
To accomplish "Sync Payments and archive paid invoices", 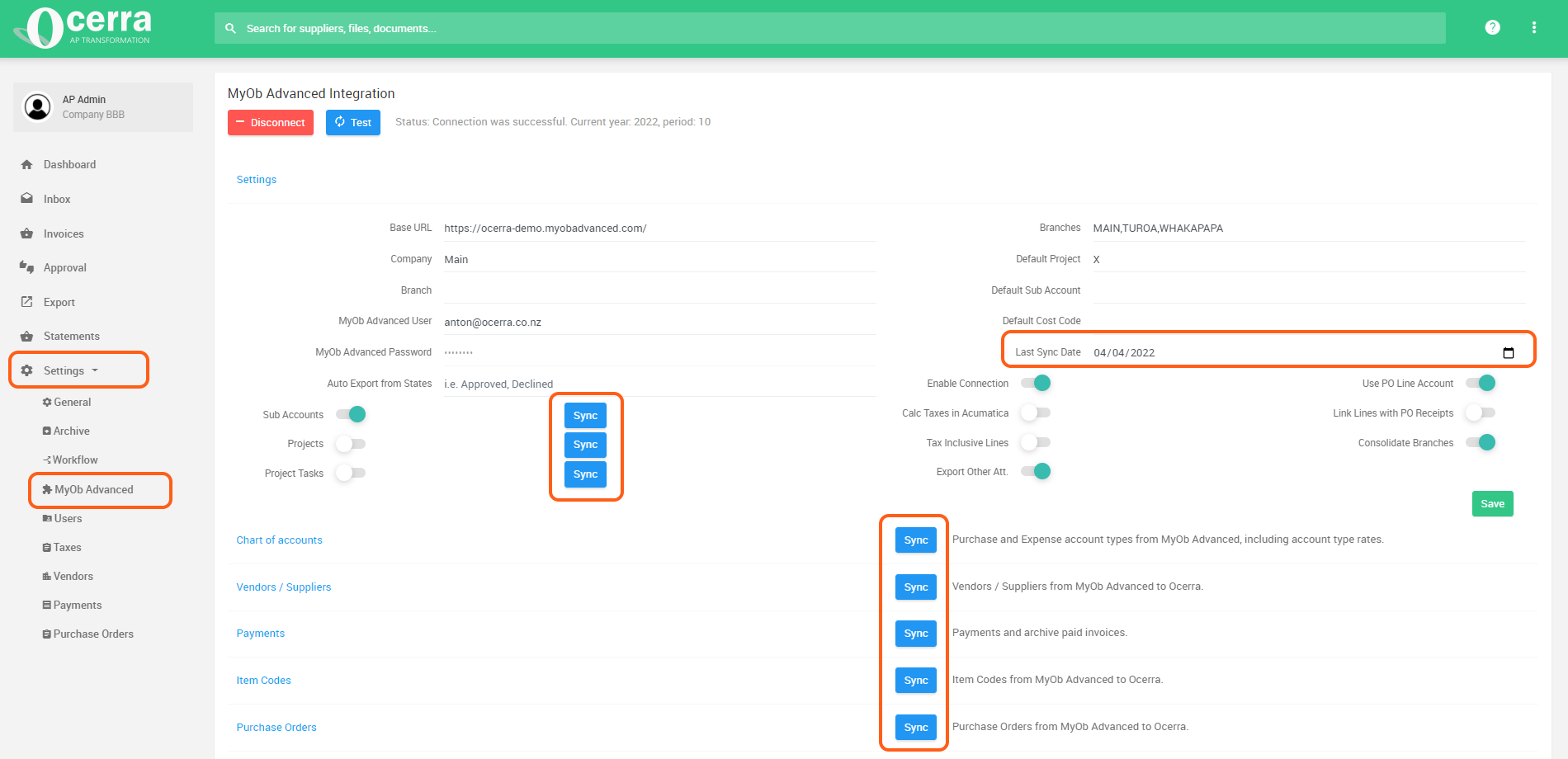I will [916, 634].
